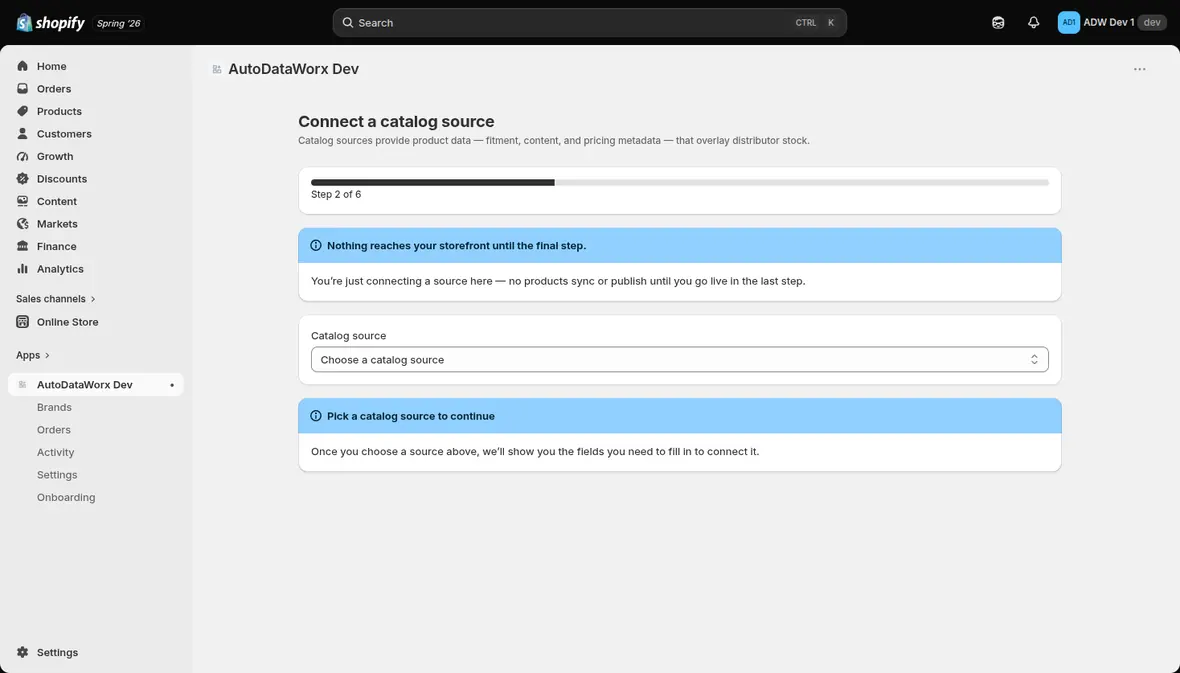Open the app's Settings subpage
The width and height of the screenshot is (1180, 673).
click(x=57, y=475)
